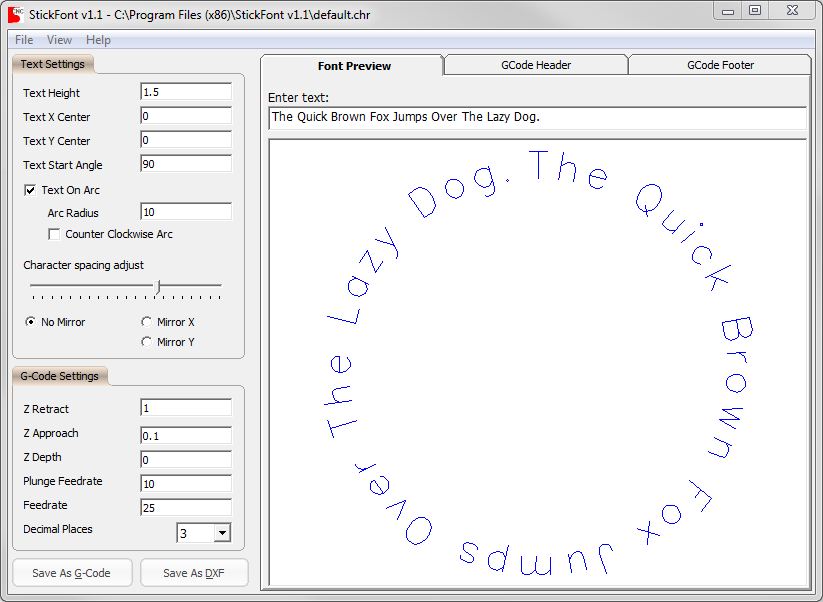The image size is (823, 602).
Task: Click the 'Enter text:' label
Action: pos(298,98)
